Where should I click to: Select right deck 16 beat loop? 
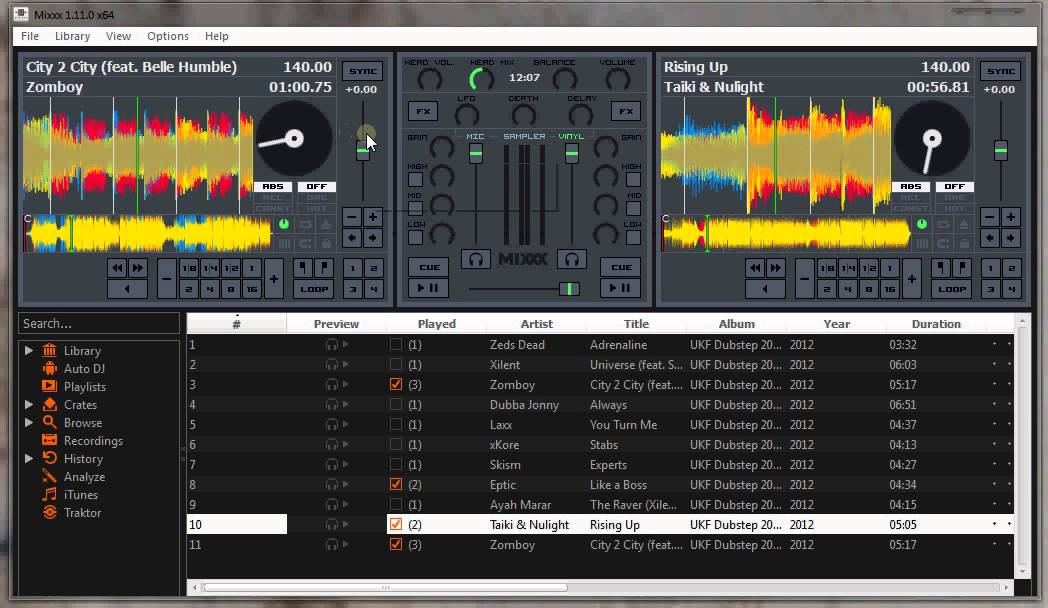click(x=890, y=289)
